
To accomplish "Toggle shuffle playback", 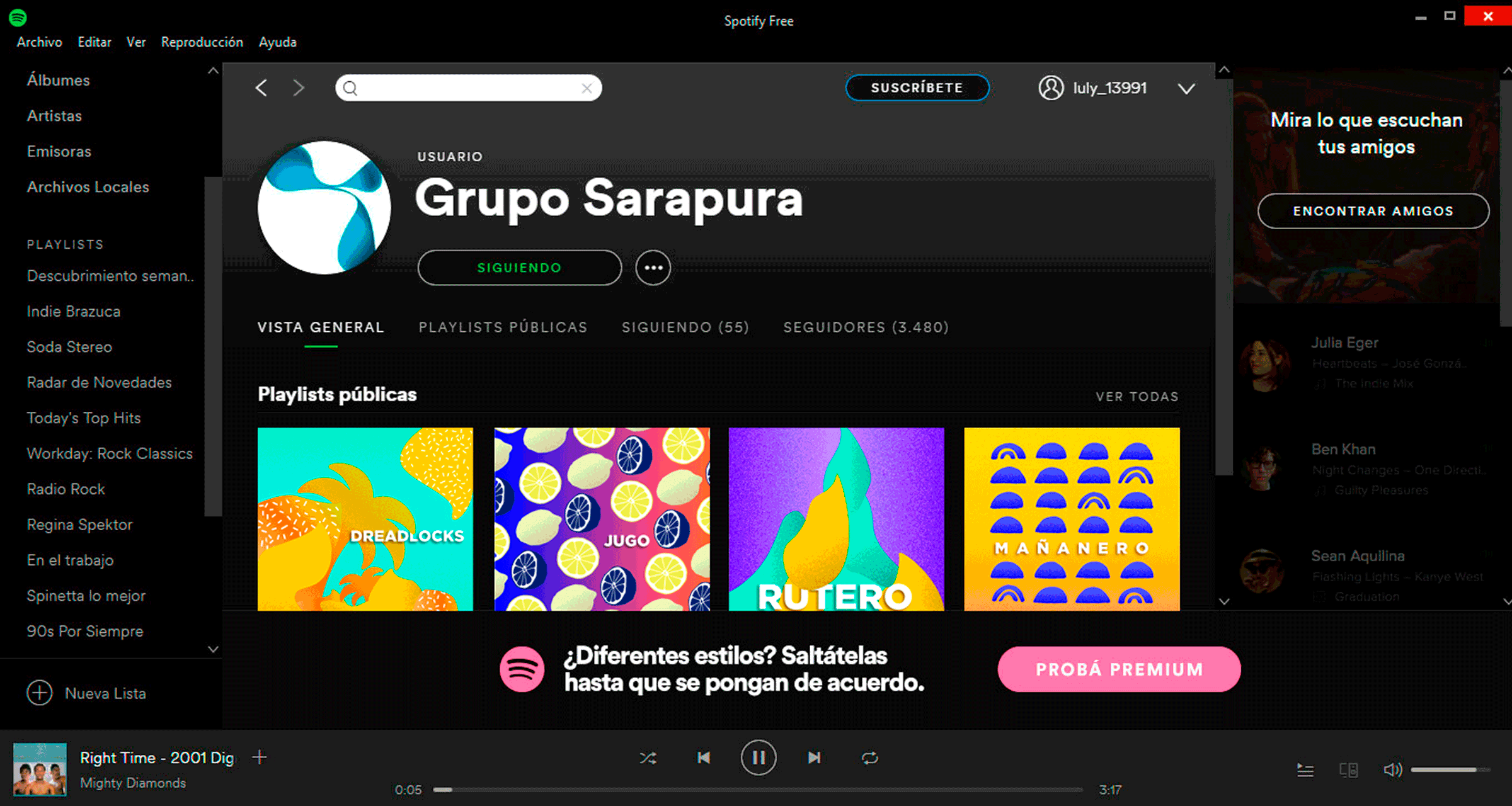I will pyautogui.click(x=648, y=758).
